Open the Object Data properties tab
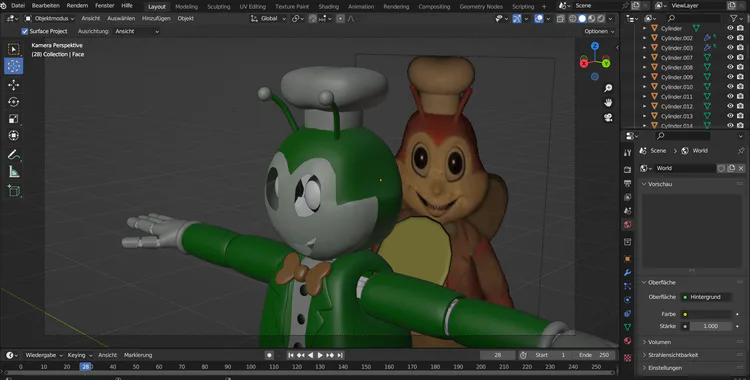The image size is (750, 380). pos(628,327)
